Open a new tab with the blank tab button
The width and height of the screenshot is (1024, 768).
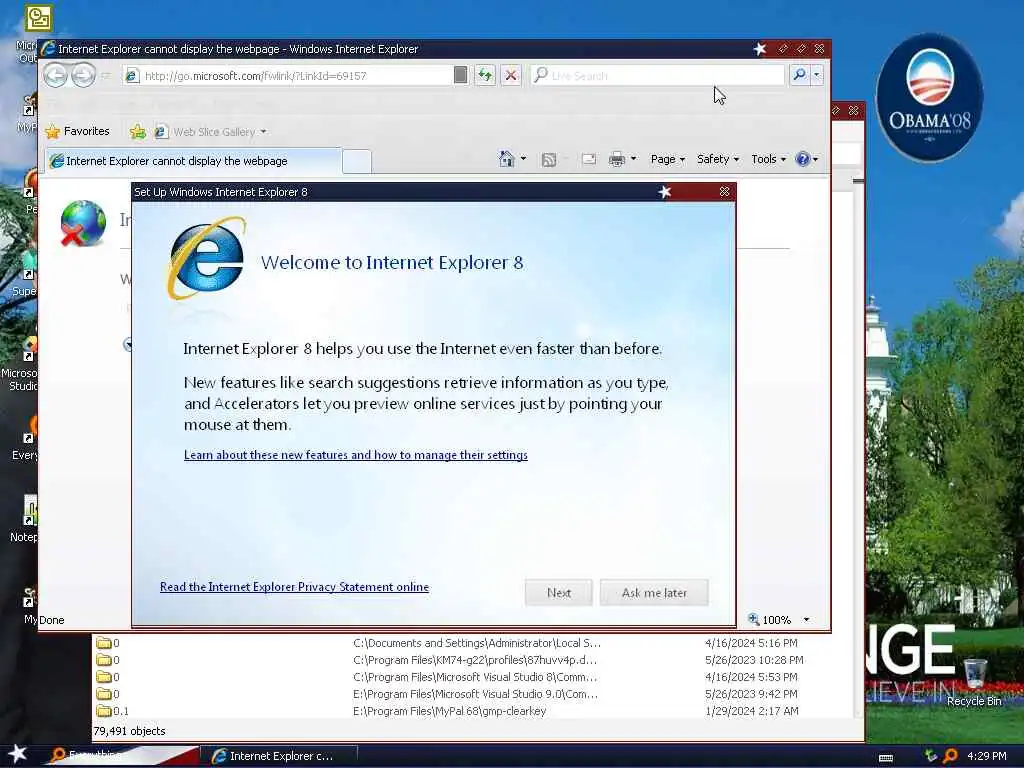click(357, 161)
